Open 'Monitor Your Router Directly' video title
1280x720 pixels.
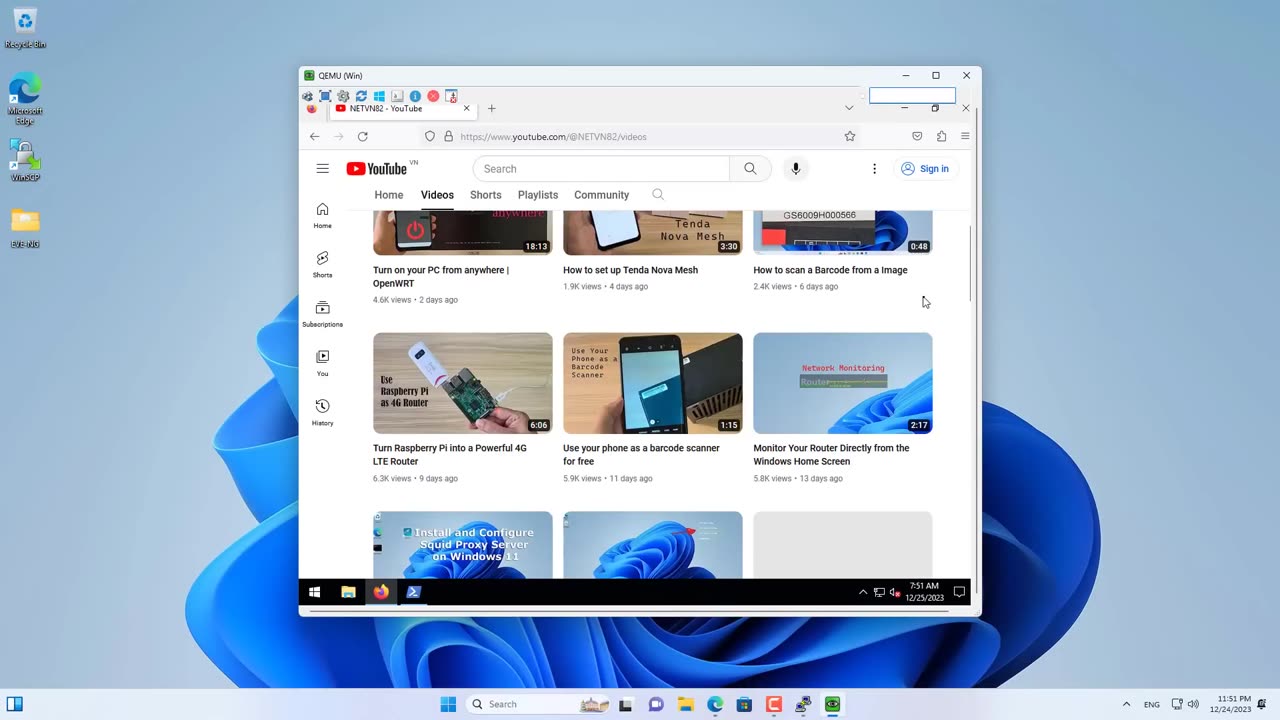pos(832,455)
